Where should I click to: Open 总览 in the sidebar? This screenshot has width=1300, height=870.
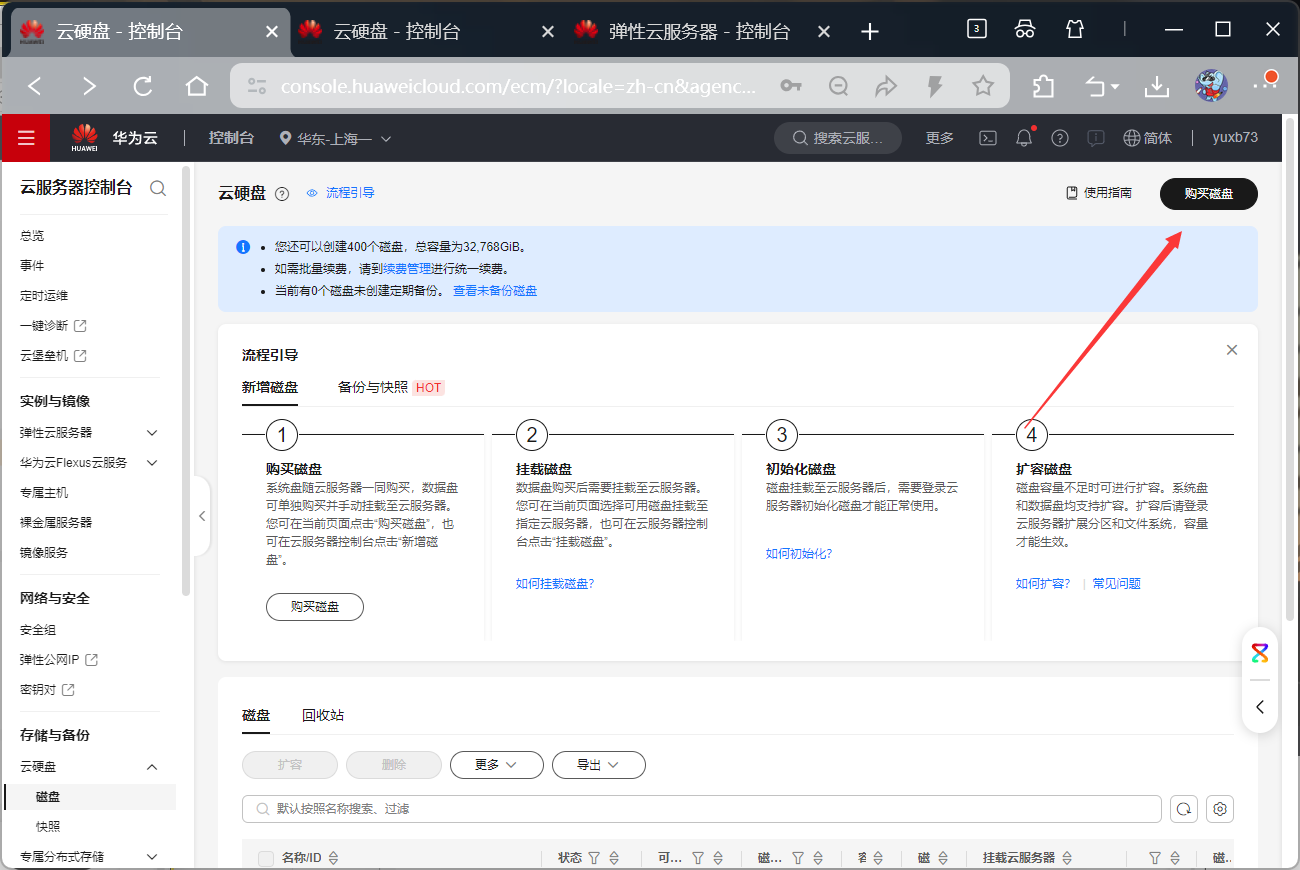click(x=32, y=236)
